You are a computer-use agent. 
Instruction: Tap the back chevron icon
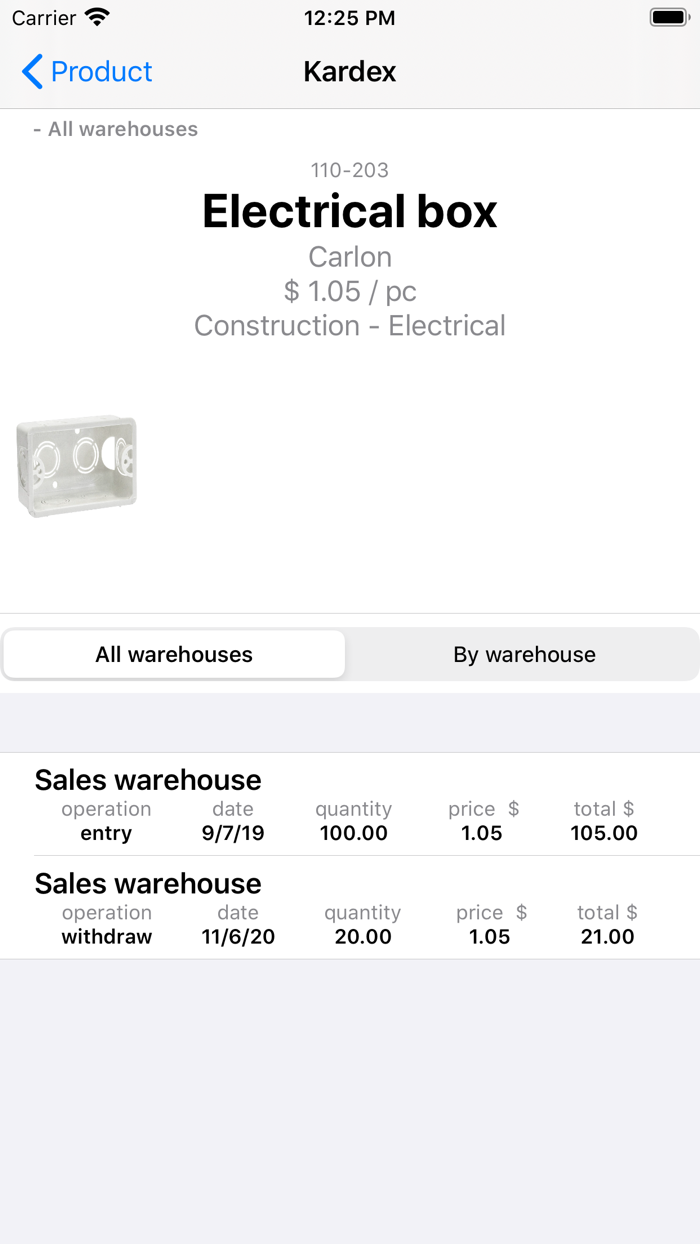[x=32, y=72]
